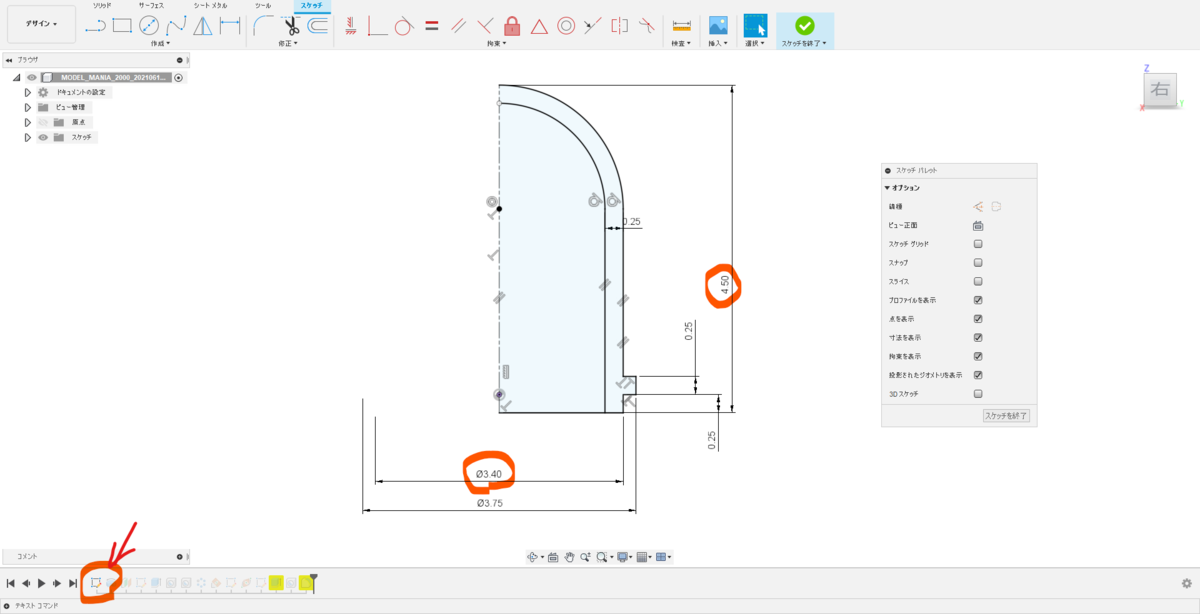The height and width of the screenshot is (614, 1200).
Task: Click the Look At icon in navigation bar
Action: (x=552, y=557)
